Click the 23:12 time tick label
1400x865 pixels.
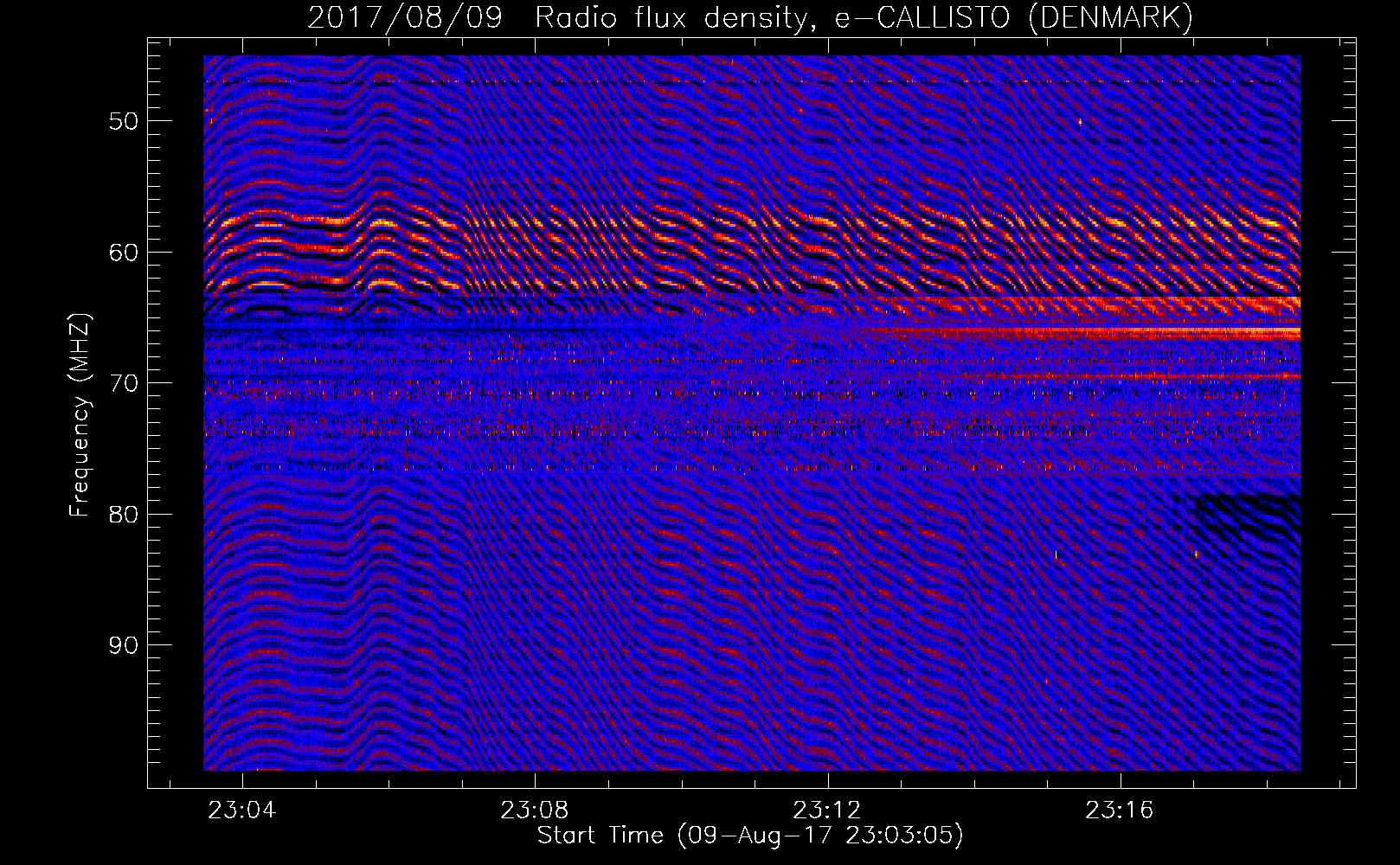click(827, 811)
